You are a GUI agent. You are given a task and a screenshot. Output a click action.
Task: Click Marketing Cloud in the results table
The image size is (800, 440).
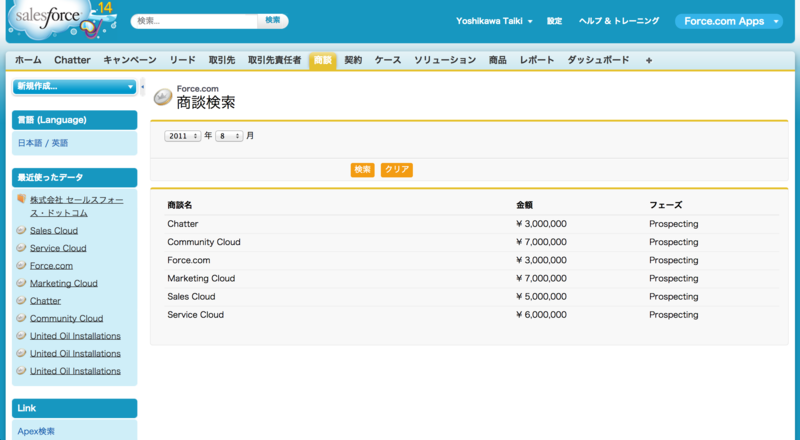201,279
